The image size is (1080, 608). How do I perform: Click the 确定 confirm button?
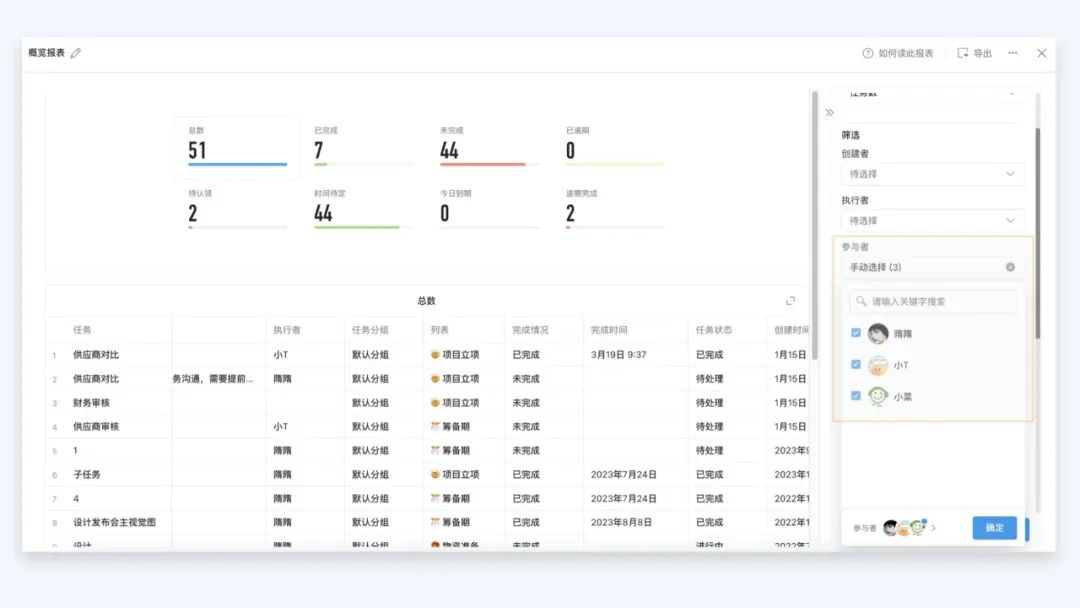[x=994, y=528]
